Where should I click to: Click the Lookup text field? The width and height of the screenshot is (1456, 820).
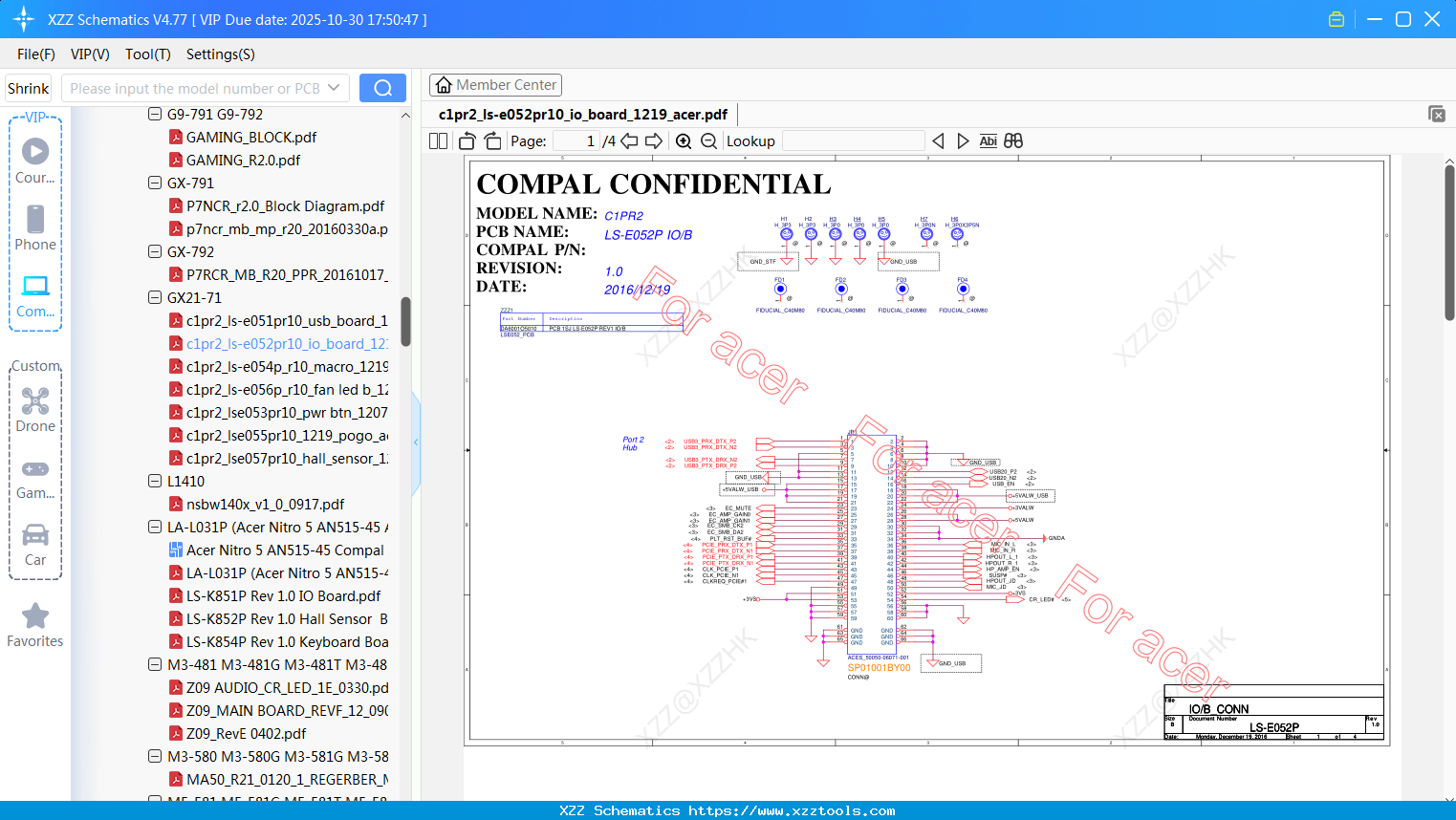pyautogui.click(x=854, y=140)
